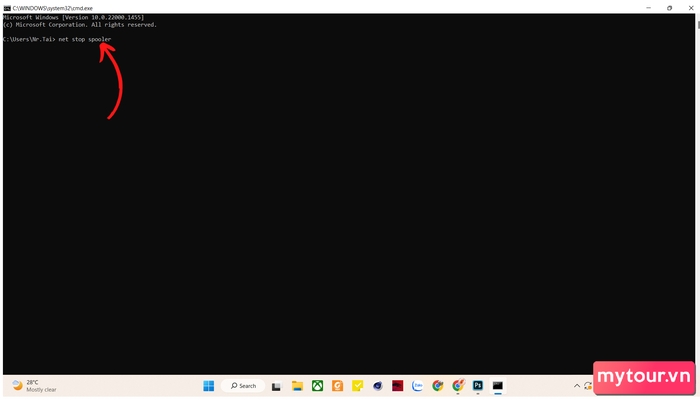Open the yellow Sticky Notes icon
Viewport: 700px width, 401px height.
[x=358, y=386]
